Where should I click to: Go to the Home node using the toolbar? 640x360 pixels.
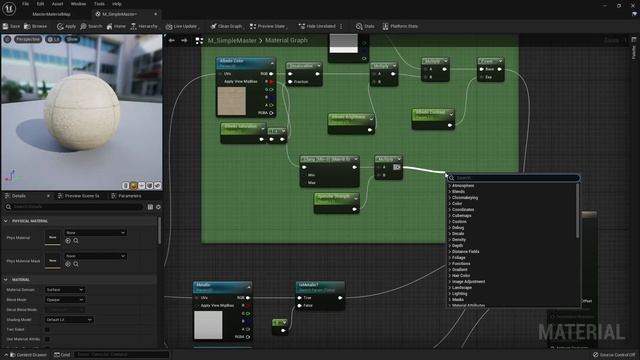coord(116,26)
